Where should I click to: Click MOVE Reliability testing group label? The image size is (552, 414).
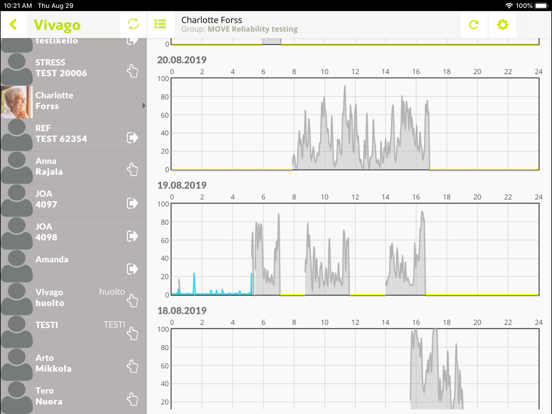pyautogui.click(x=252, y=29)
